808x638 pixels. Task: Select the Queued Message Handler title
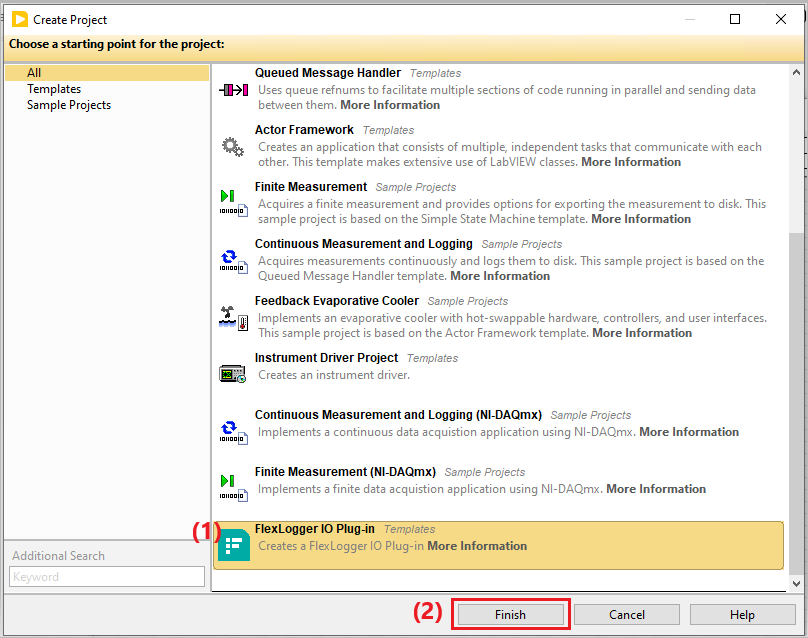(x=328, y=73)
